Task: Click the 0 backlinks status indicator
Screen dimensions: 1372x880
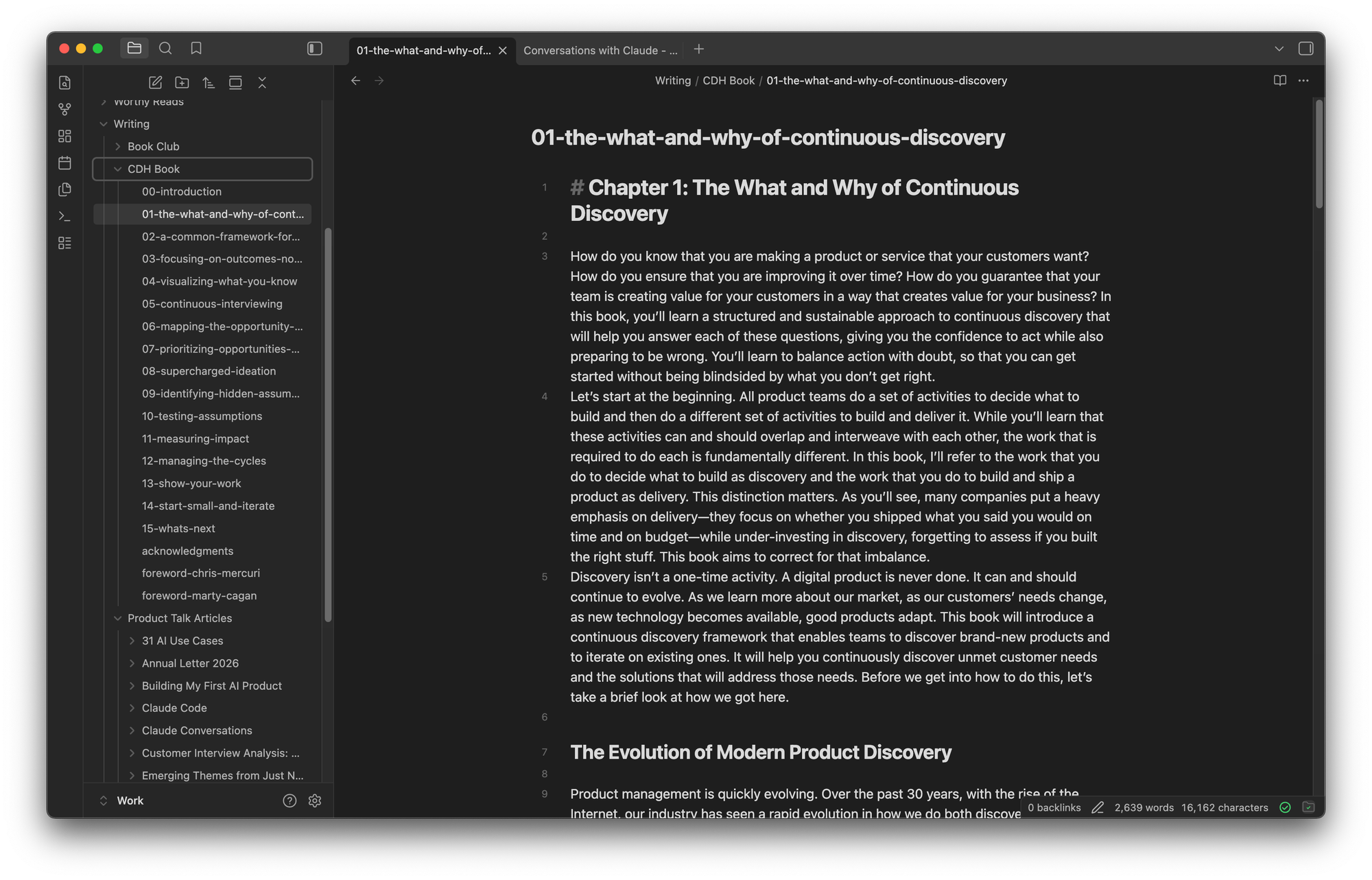Action: pos(1054,807)
